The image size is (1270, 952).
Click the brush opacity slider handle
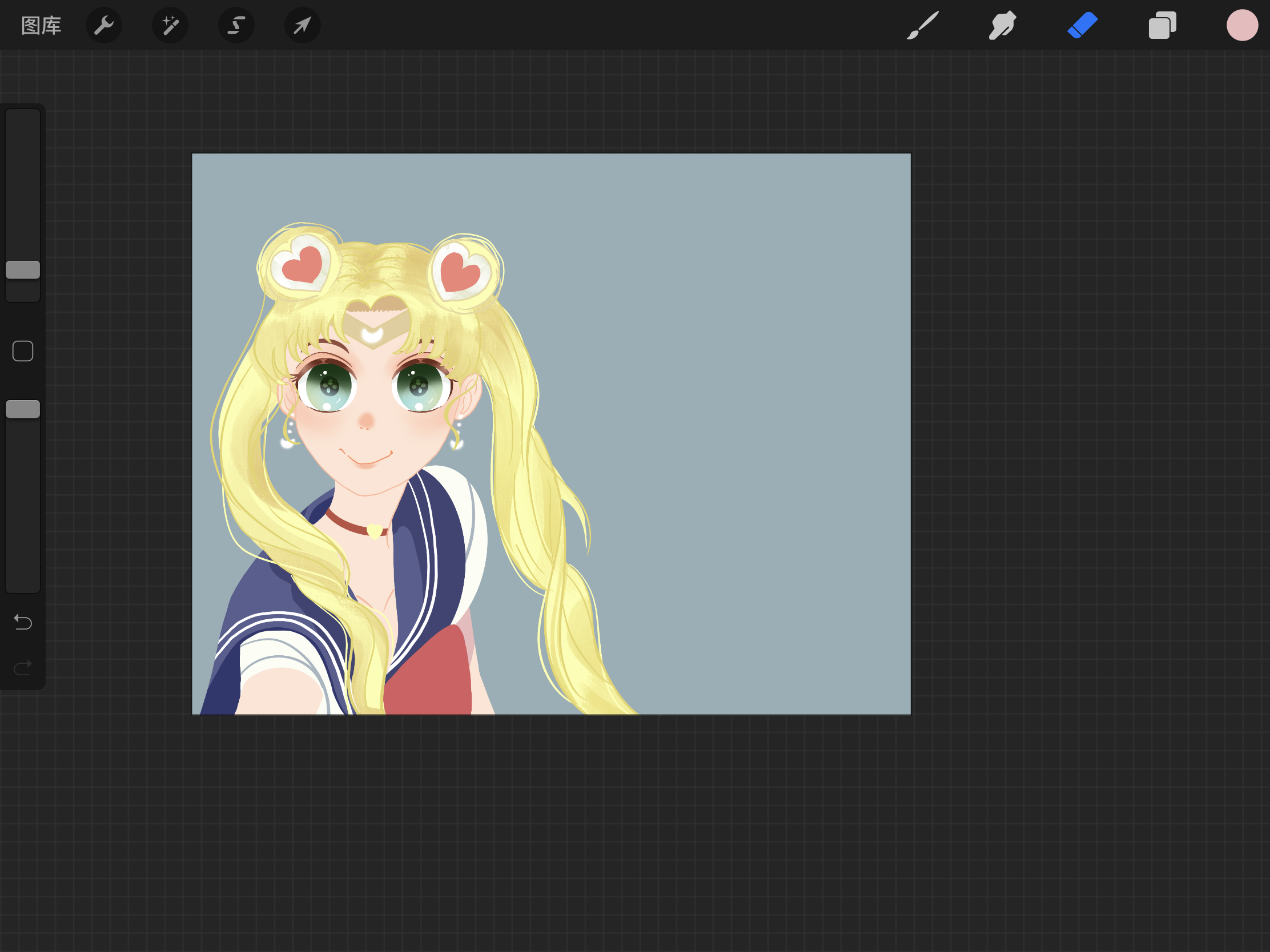23,409
